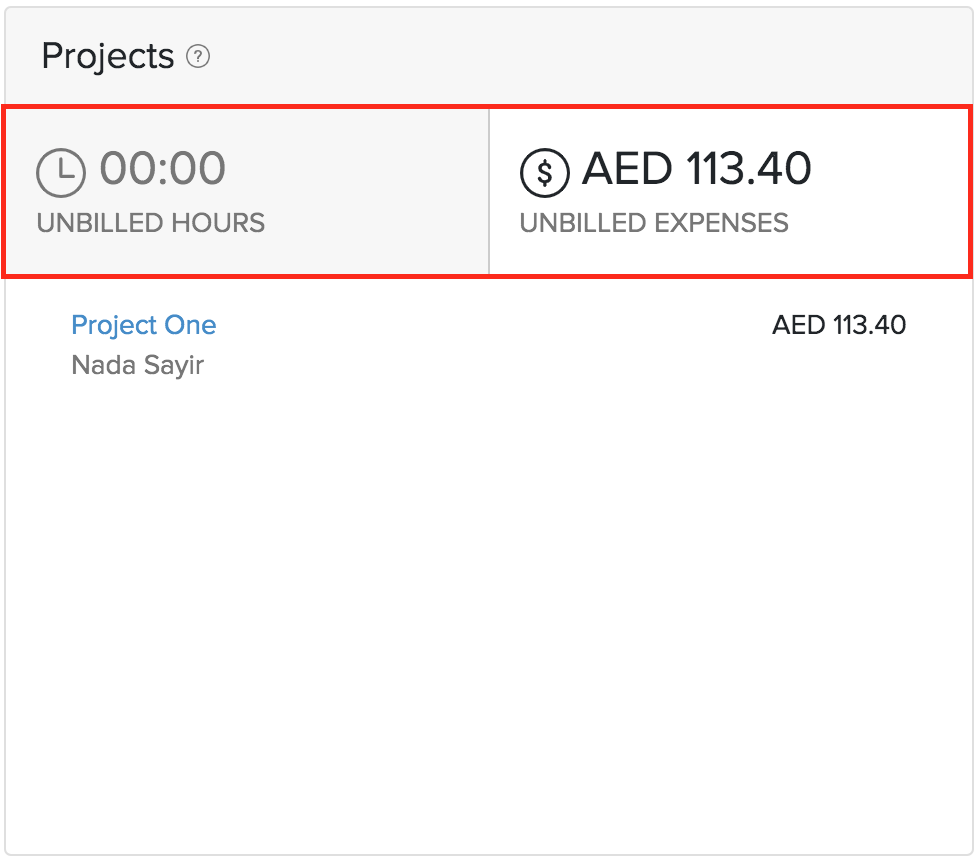Screen dimensions: 978x860
Task: Switch to the Unbilled Hours tab
Action: pyautogui.click(x=247, y=192)
